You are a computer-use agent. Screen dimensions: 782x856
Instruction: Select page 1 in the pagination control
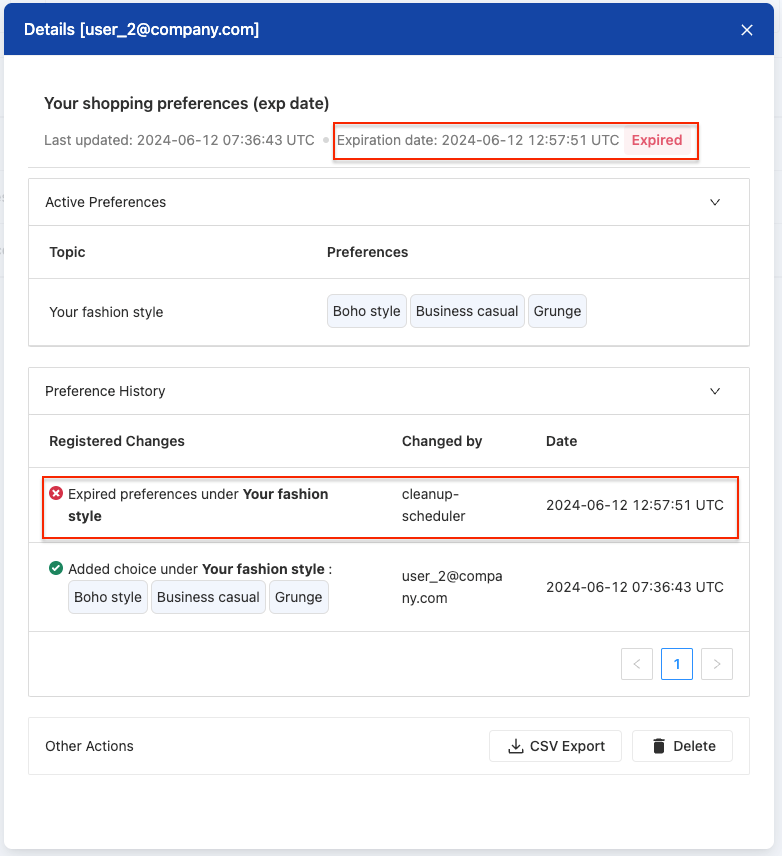676,663
